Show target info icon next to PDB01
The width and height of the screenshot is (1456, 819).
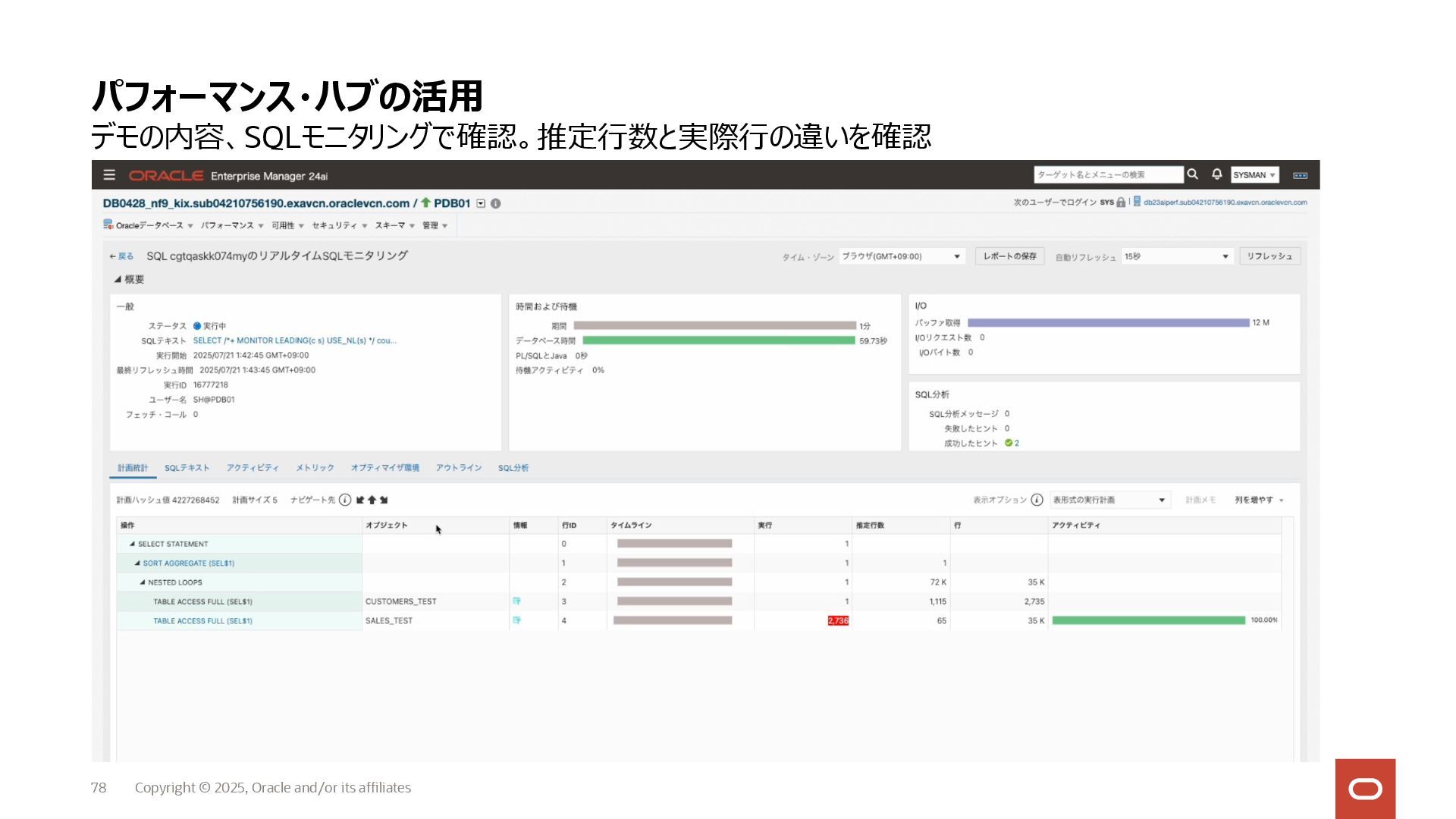coord(496,203)
